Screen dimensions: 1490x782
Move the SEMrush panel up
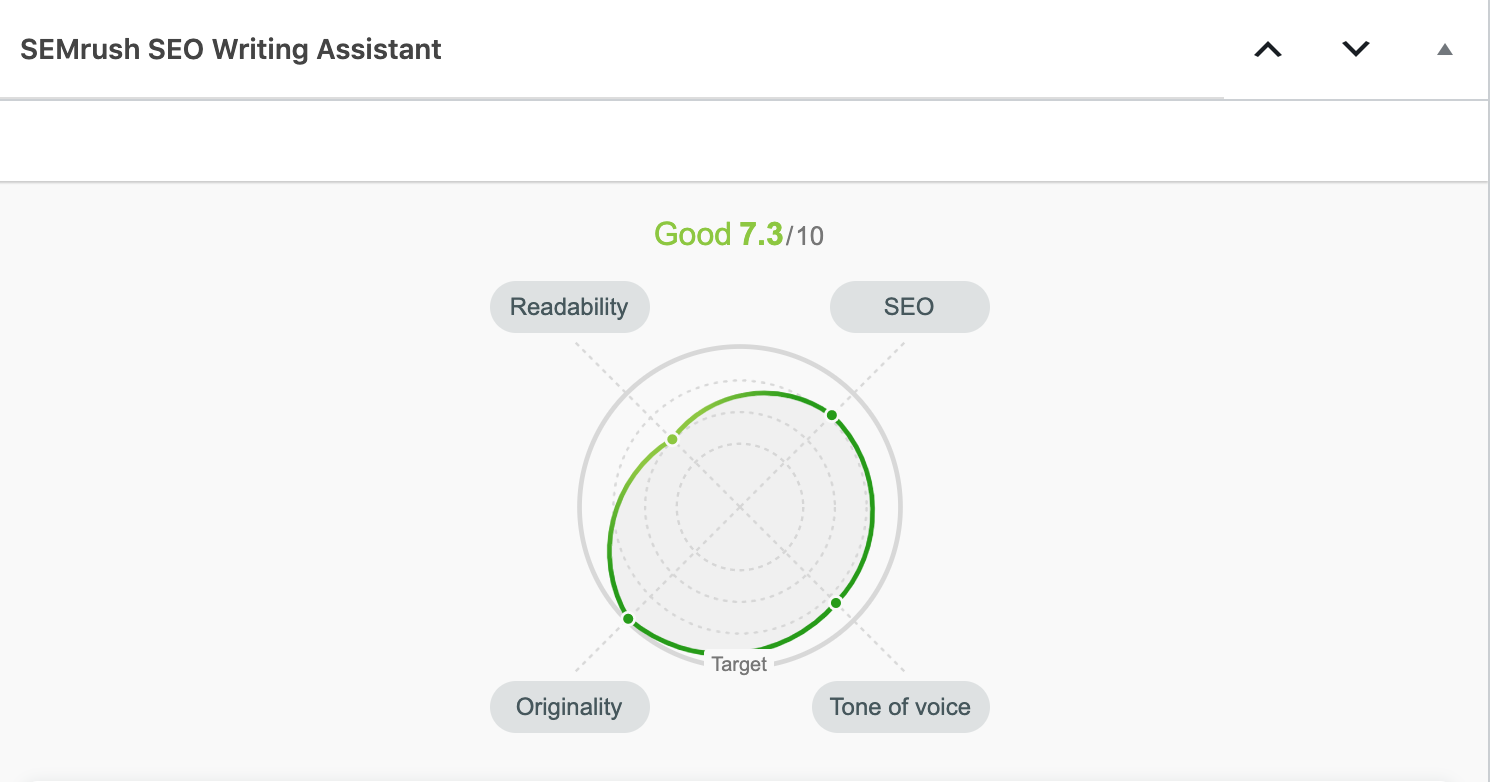[x=1268, y=49]
